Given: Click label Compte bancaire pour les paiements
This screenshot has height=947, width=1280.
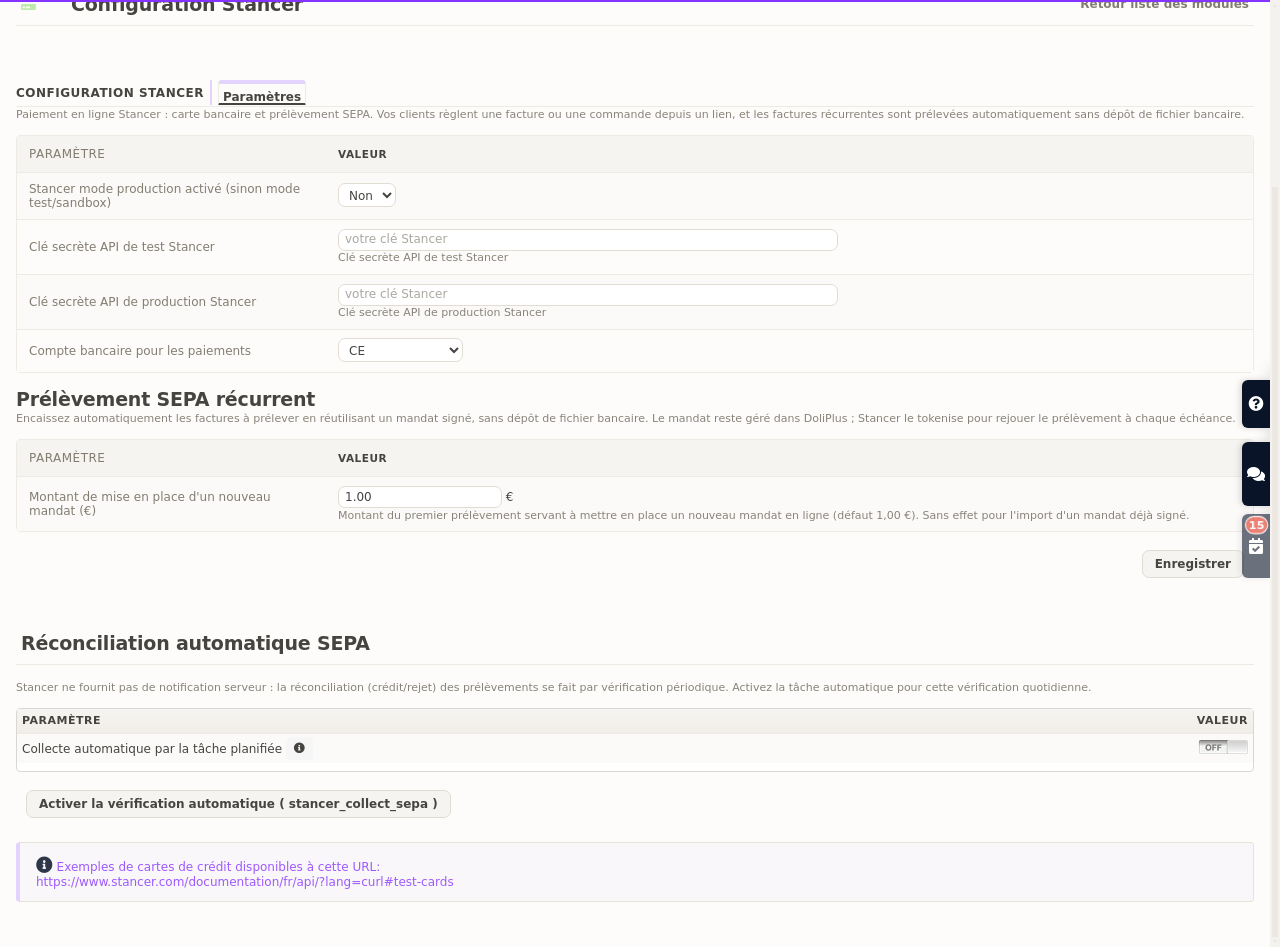Looking at the screenshot, I should click(x=140, y=351).
